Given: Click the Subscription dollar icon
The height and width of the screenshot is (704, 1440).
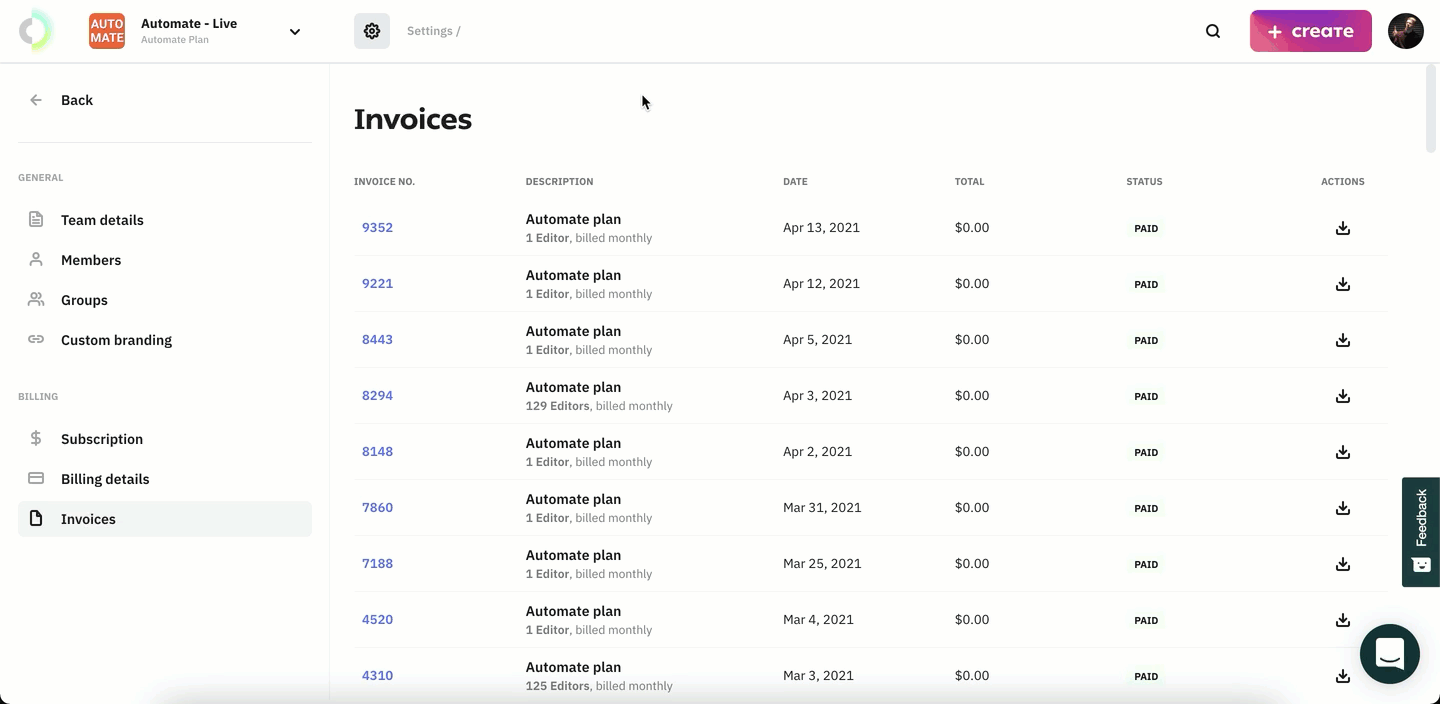Looking at the screenshot, I should (36, 439).
